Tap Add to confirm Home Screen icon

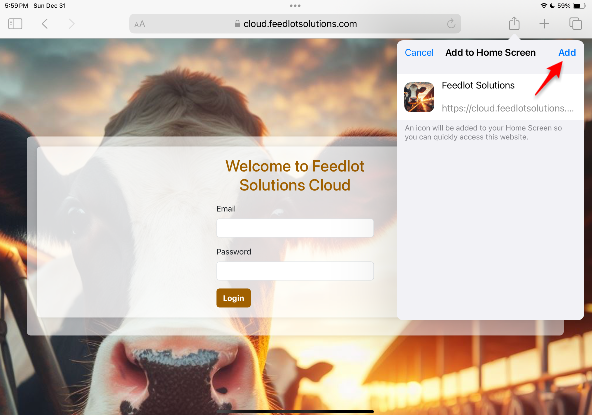pyautogui.click(x=567, y=52)
